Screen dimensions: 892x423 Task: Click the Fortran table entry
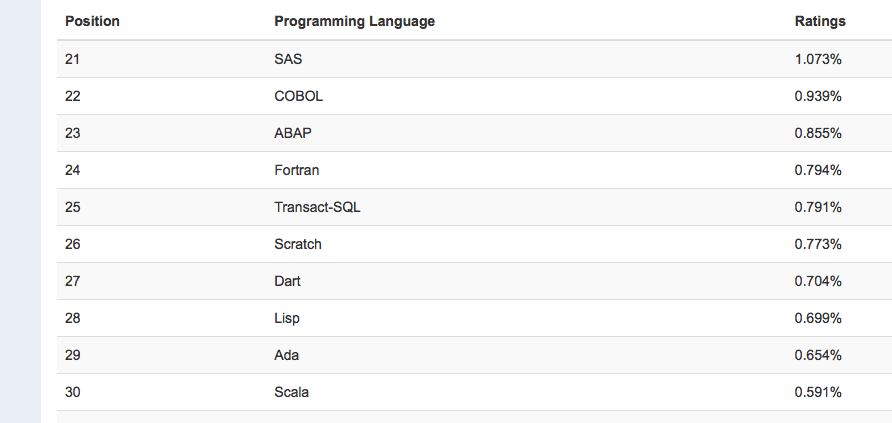click(297, 170)
